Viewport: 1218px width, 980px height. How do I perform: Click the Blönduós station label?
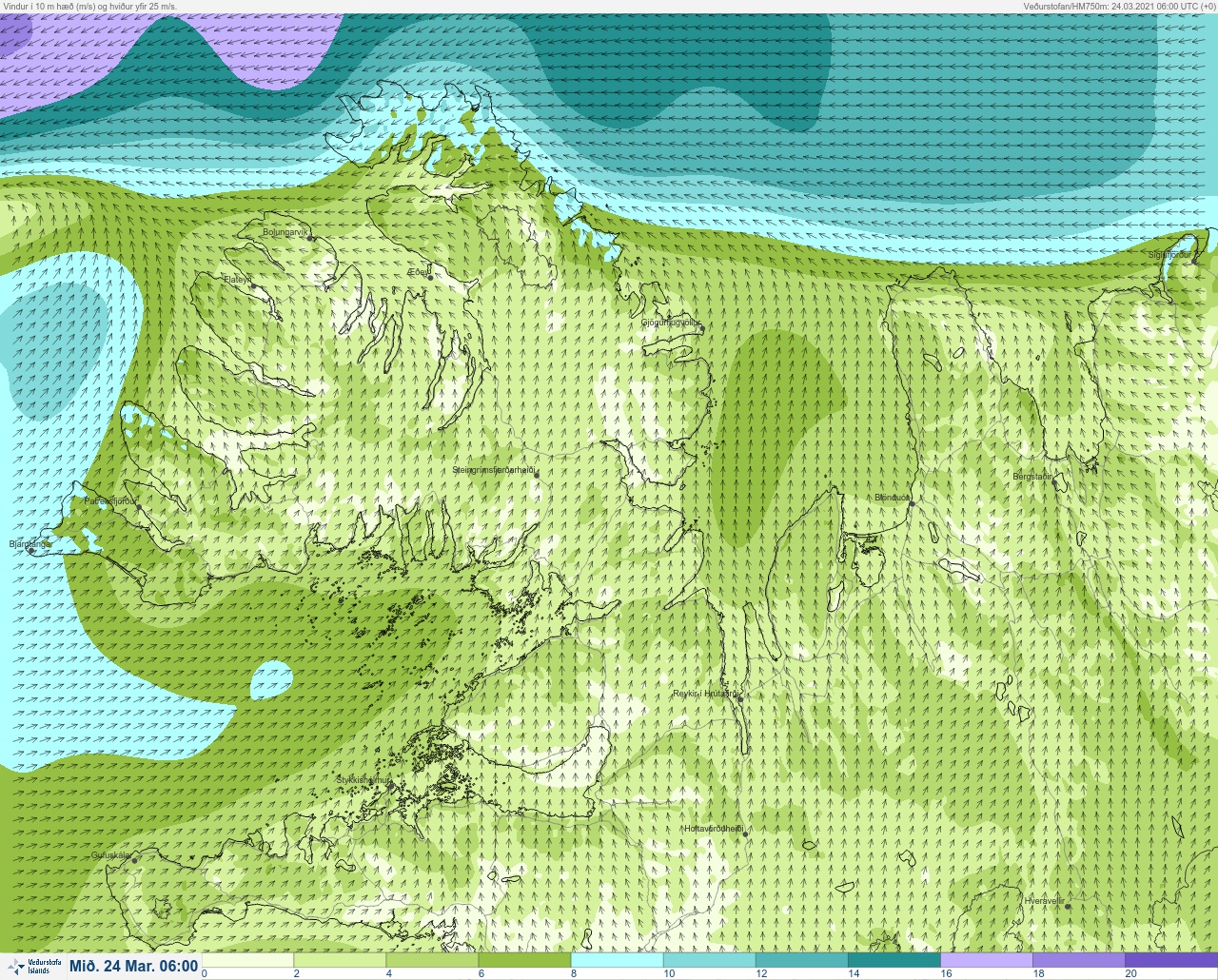892,498
